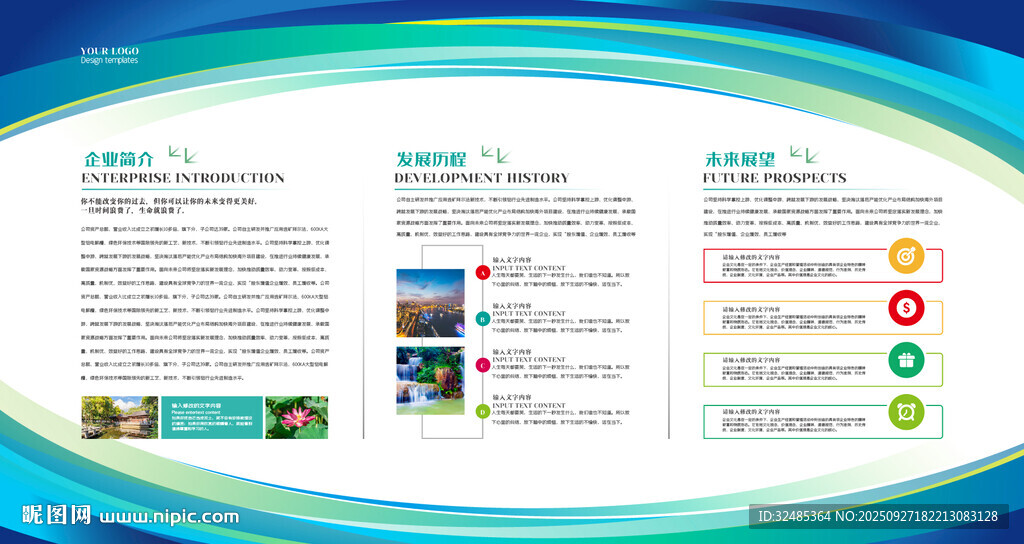Select the pink lotus flower photo
The width and height of the screenshot is (1024, 544).
(296, 417)
